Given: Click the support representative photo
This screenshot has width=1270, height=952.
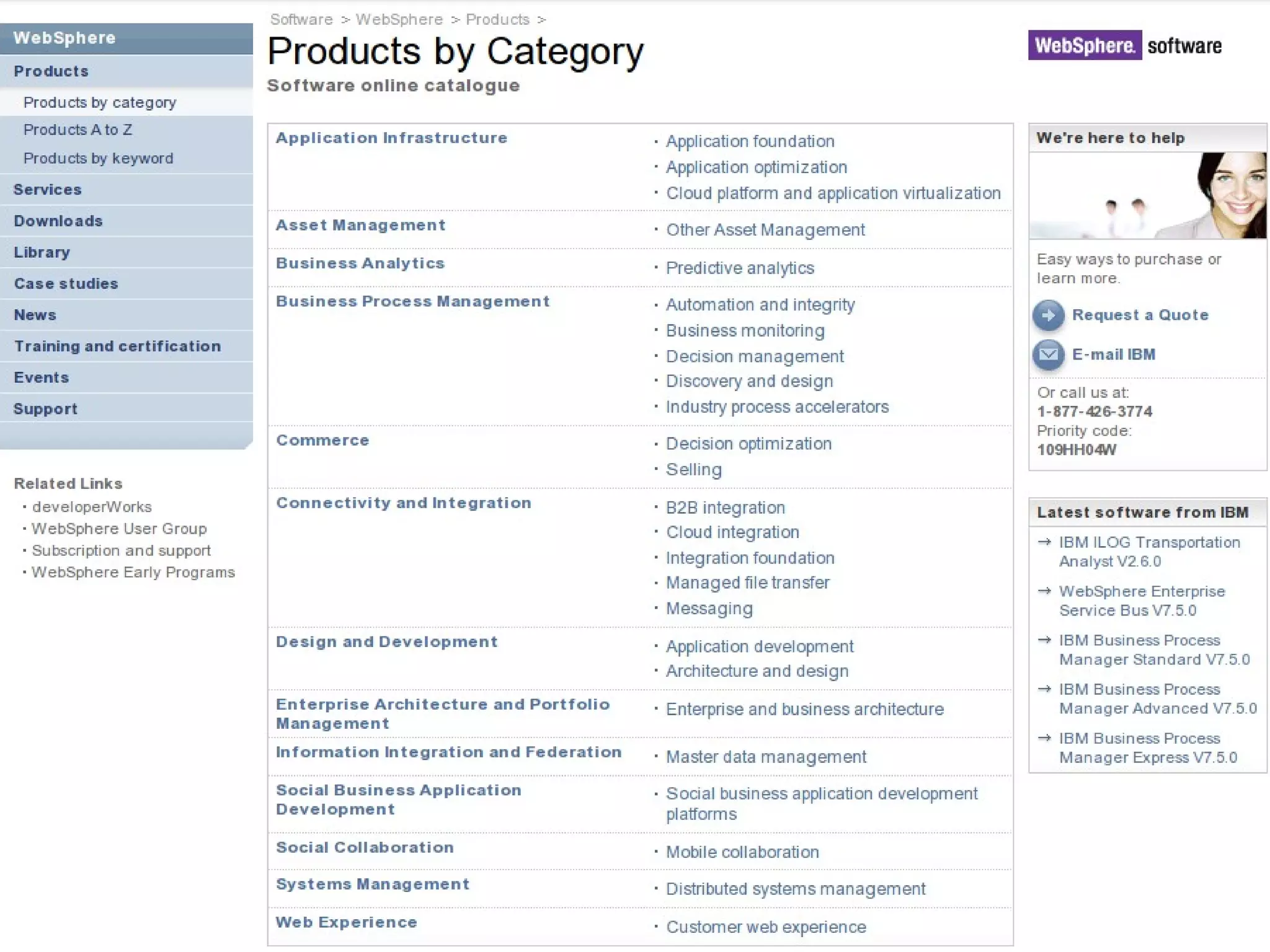Looking at the screenshot, I should click(1147, 195).
